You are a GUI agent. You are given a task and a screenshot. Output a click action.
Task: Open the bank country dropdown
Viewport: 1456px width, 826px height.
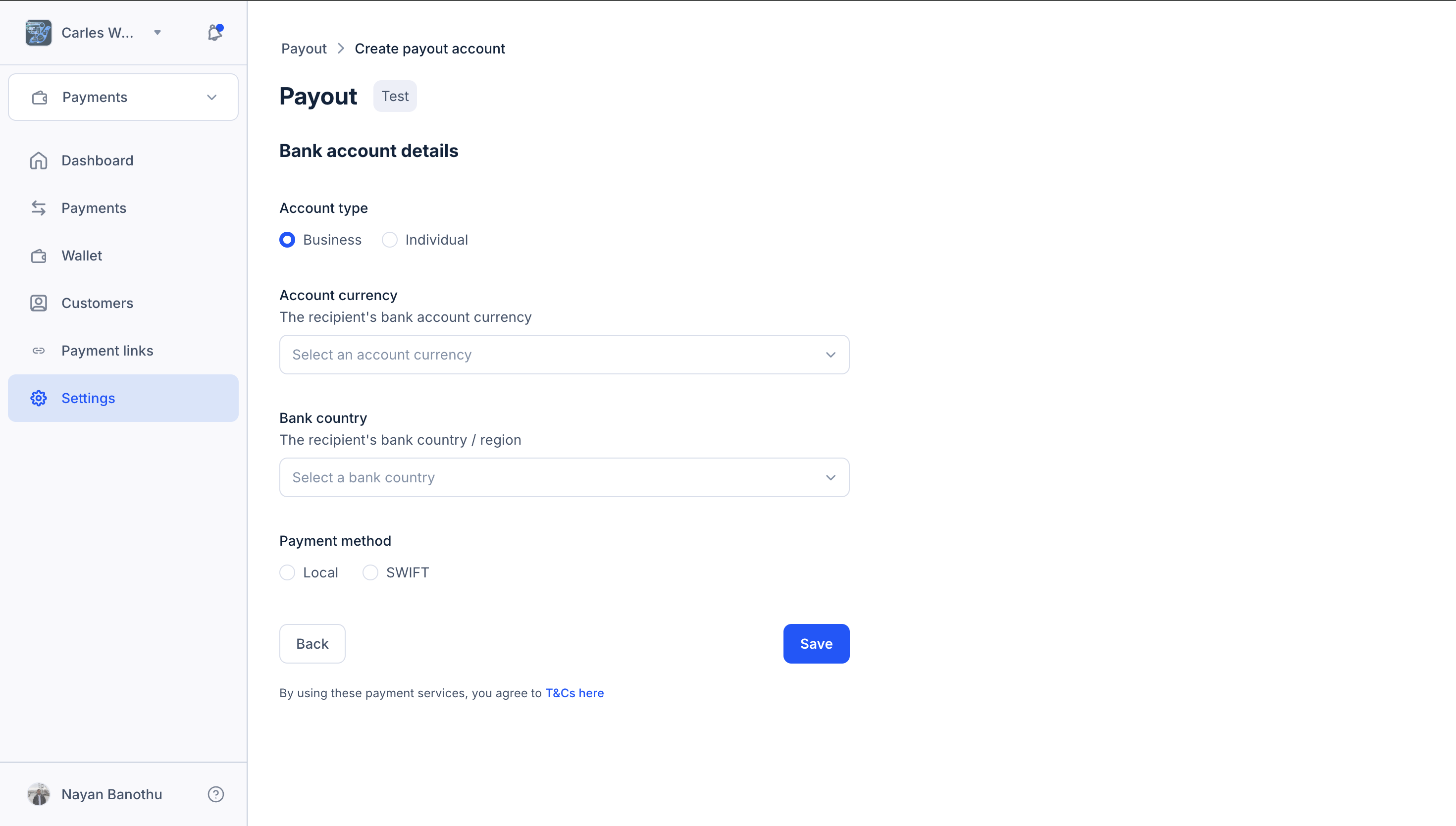pos(564,478)
